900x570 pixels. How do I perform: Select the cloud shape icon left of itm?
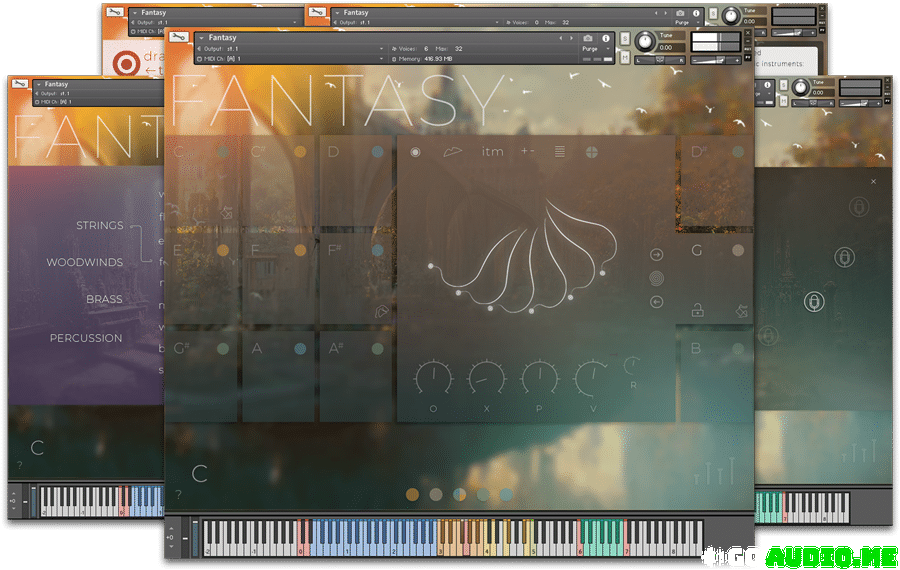coord(453,152)
